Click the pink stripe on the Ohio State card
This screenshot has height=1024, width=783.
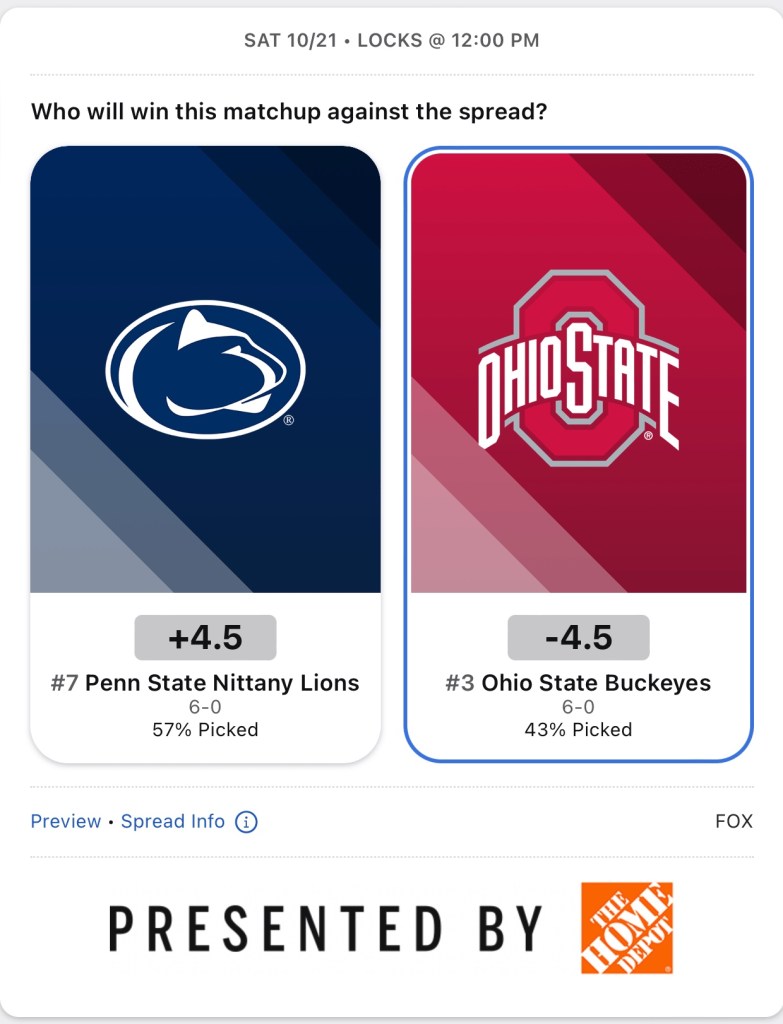point(460,540)
